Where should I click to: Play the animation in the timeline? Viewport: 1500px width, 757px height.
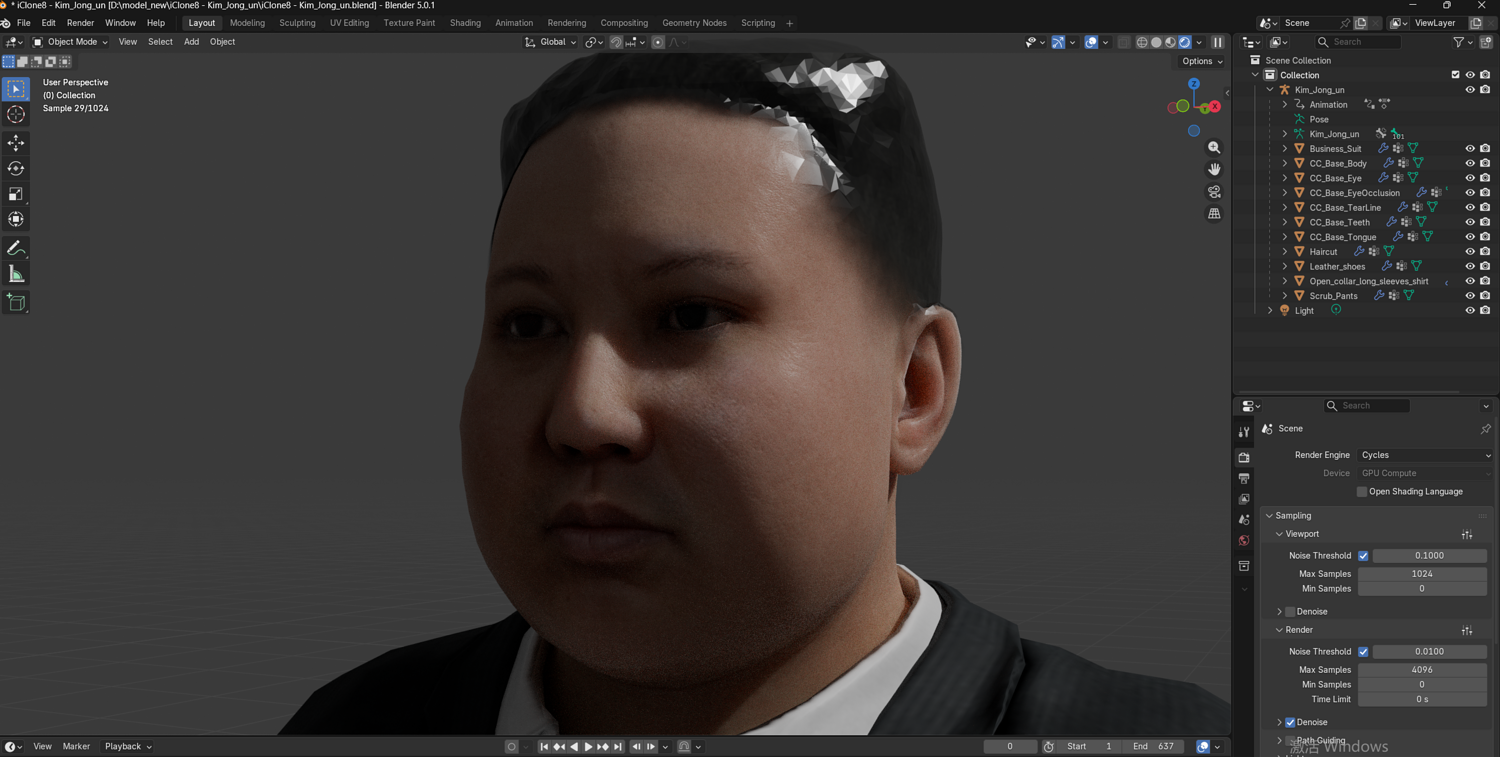(588, 747)
